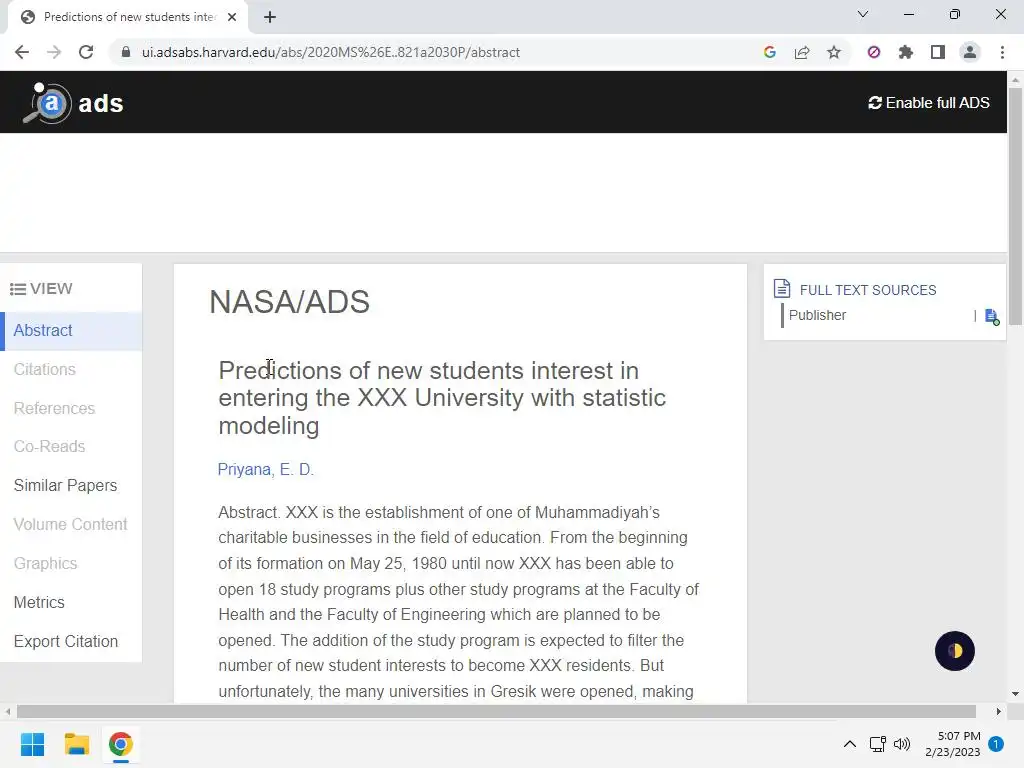
Task: Select the Predictions of new students tab
Action: pos(129,17)
